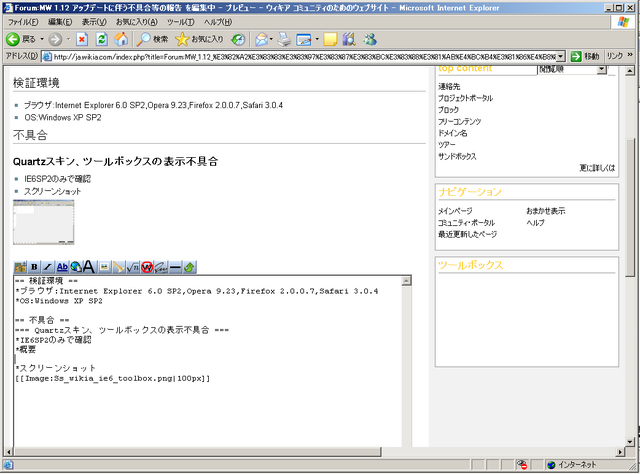Image resolution: width=640 pixels, height=474 pixels.
Task: Apply bold text in wiki editor
Action: click(x=34, y=267)
